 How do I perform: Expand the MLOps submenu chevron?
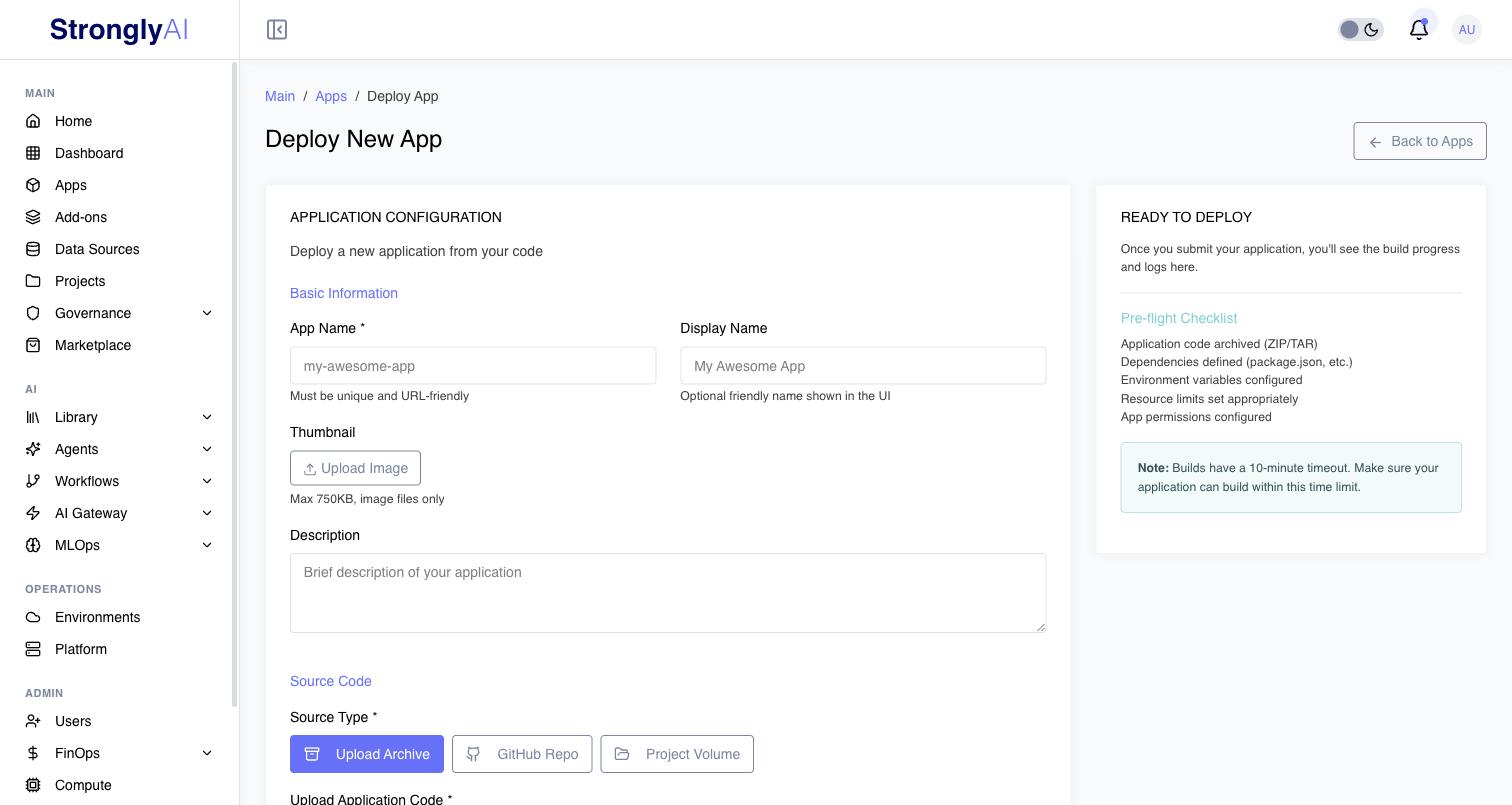207,545
